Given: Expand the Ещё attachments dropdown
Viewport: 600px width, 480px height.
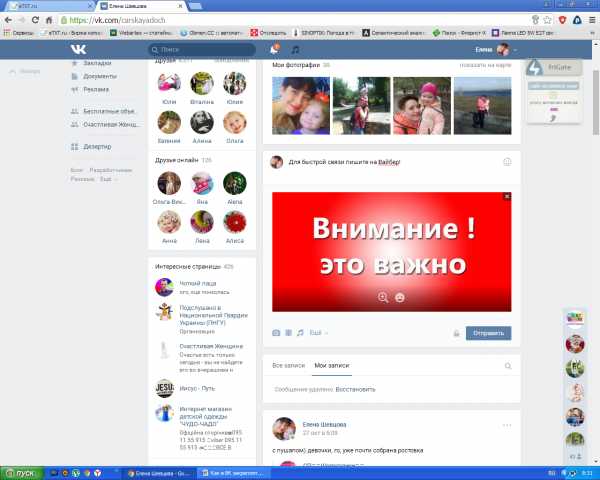Looking at the screenshot, I should 318,333.
